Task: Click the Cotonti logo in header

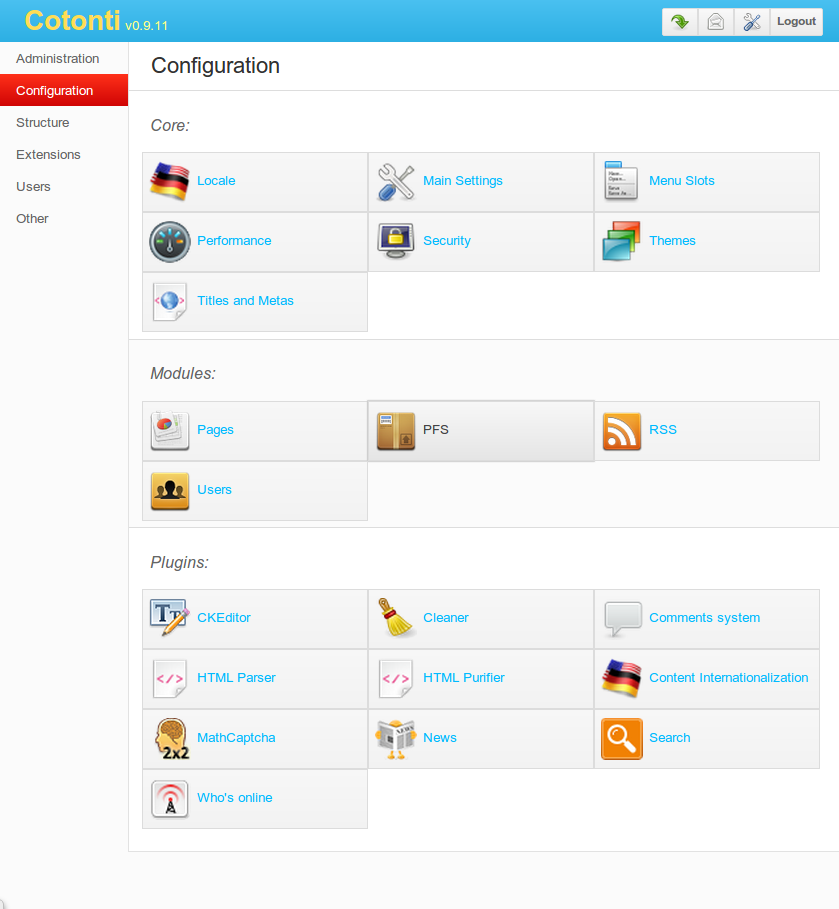Action: (72, 21)
